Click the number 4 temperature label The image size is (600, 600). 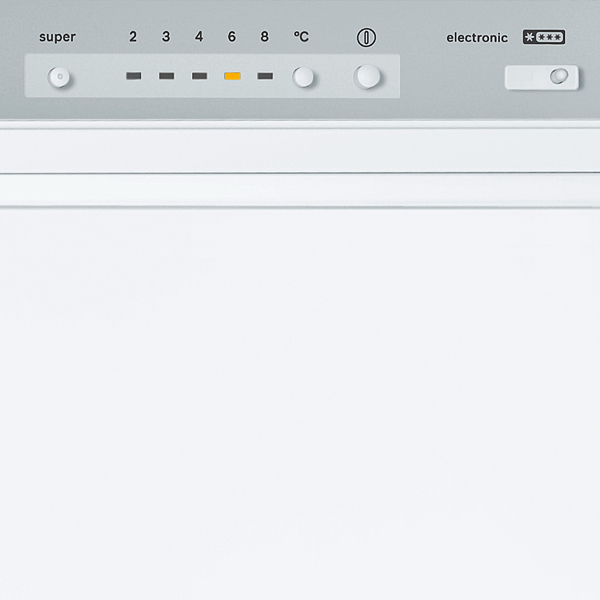tap(199, 37)
